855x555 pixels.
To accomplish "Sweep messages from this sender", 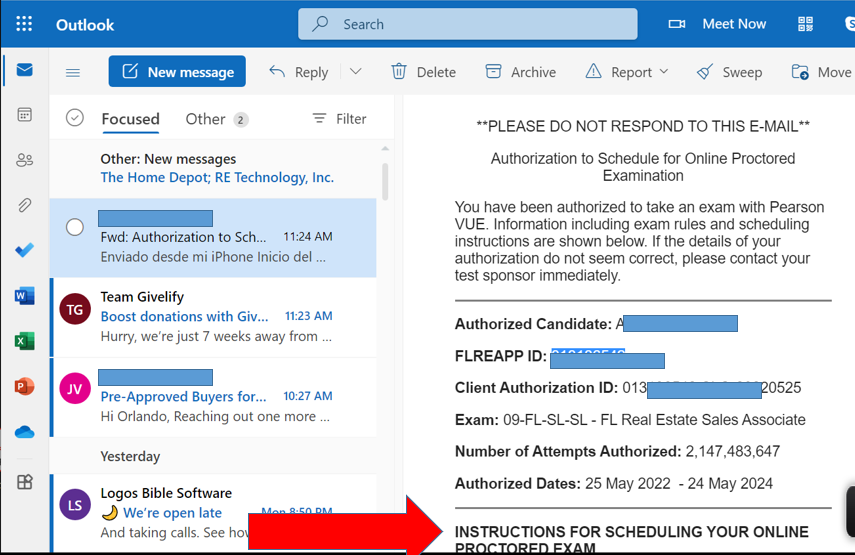I will [x=730, y=72].
